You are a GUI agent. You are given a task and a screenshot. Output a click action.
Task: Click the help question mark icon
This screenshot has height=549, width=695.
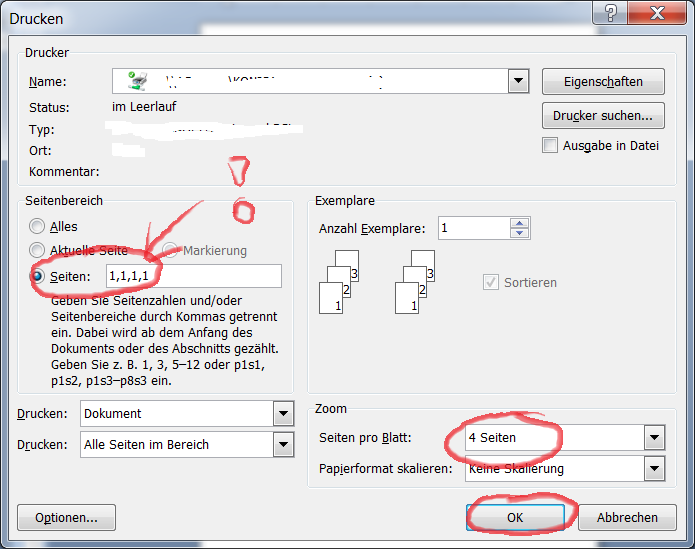point(610,13)
